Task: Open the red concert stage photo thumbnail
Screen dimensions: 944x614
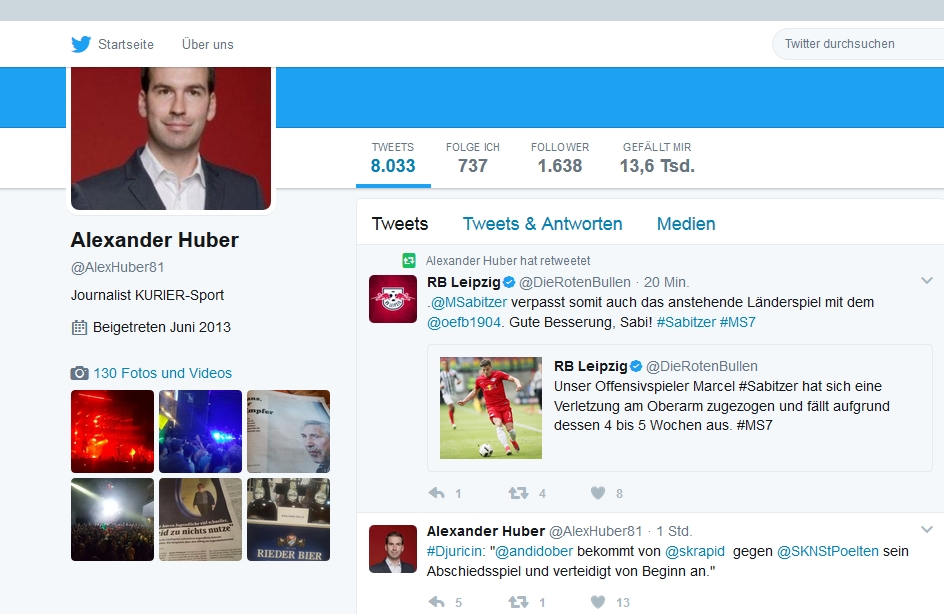Action: pyautogui.click(x=113, y=432)
